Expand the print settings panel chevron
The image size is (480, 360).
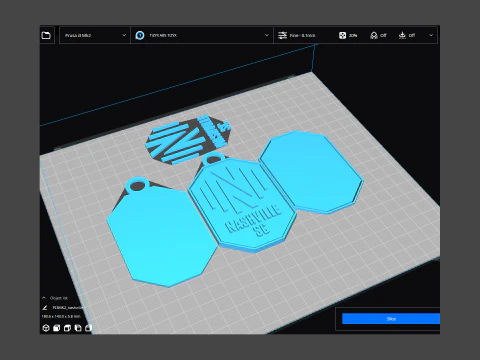coord(431,35)
